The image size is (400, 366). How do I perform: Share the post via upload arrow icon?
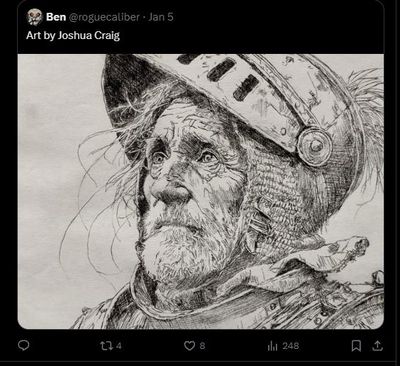pyautogui.click(x=377, y=346)
